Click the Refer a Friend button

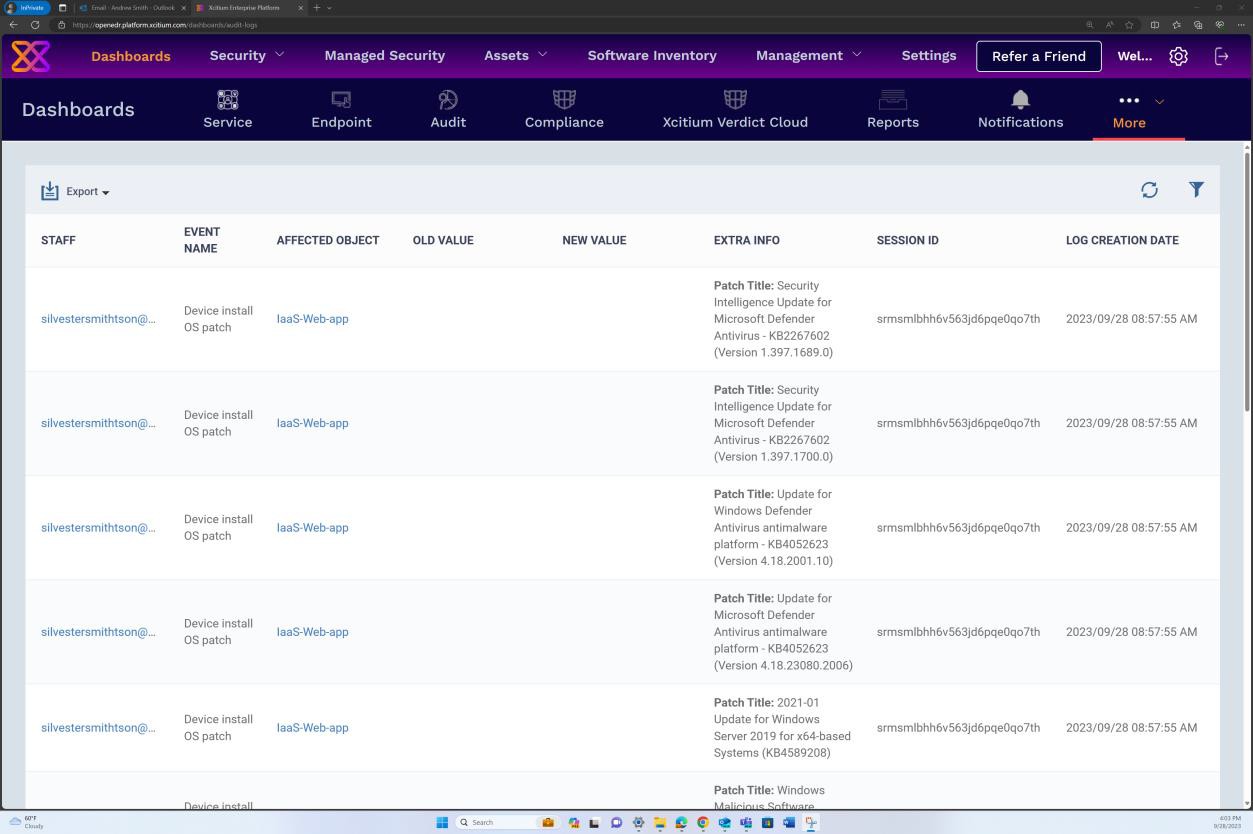pyautogui.click(x=1038, y=56)
